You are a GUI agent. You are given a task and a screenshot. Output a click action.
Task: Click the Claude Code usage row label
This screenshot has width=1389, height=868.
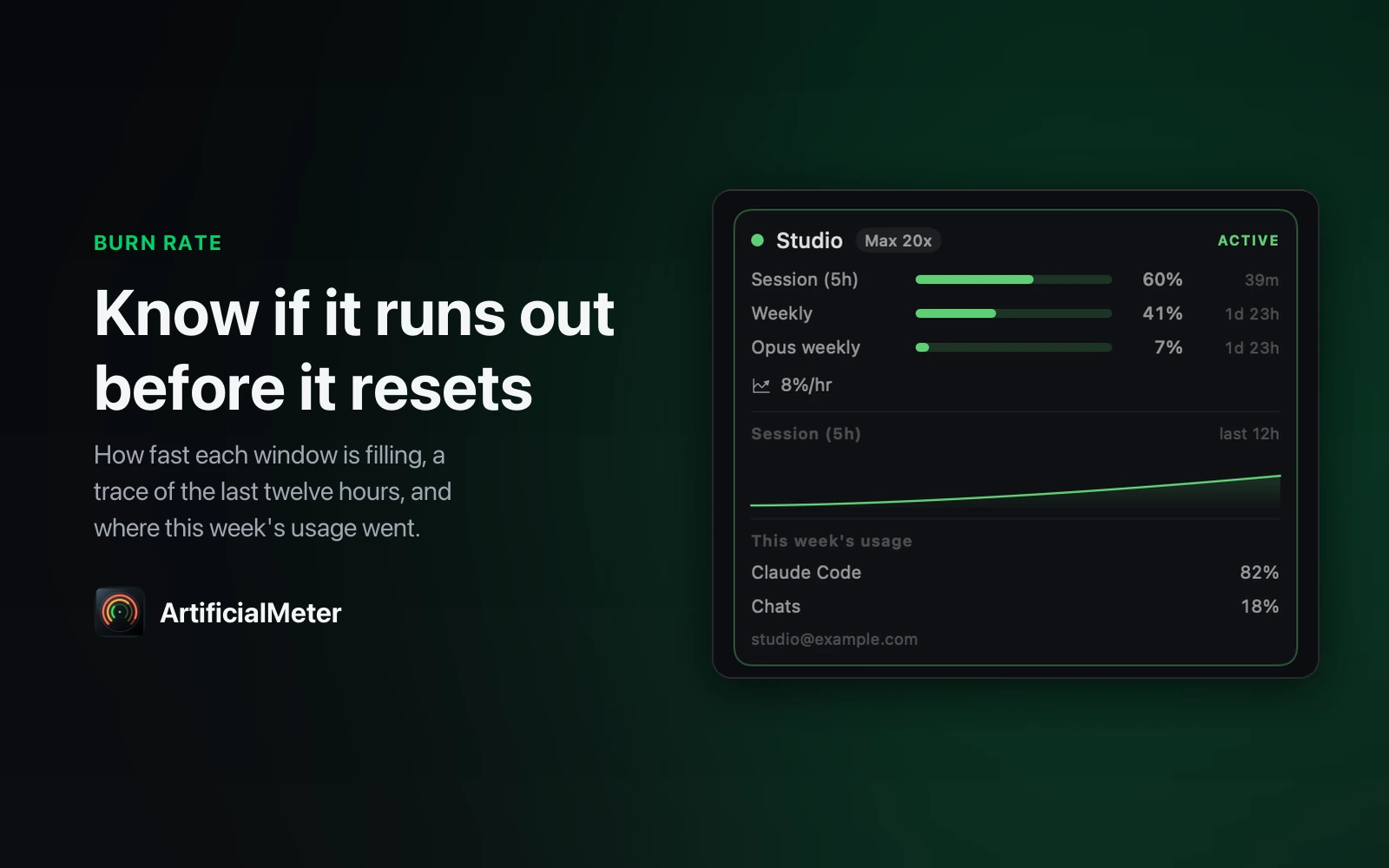[x=806, y=573]
